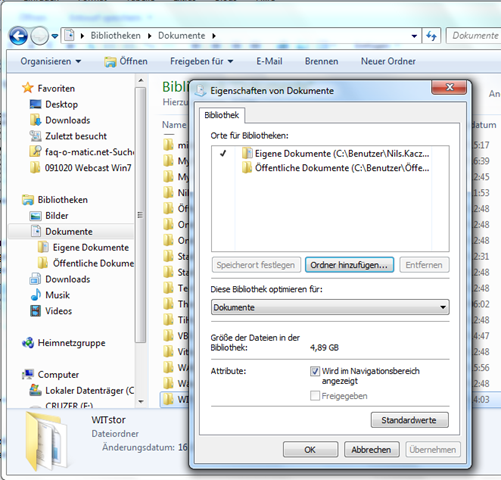Viewport: 501px width, 480px height.
Task: Click E-Mail in the toolbar
Action: coord(269,61)
